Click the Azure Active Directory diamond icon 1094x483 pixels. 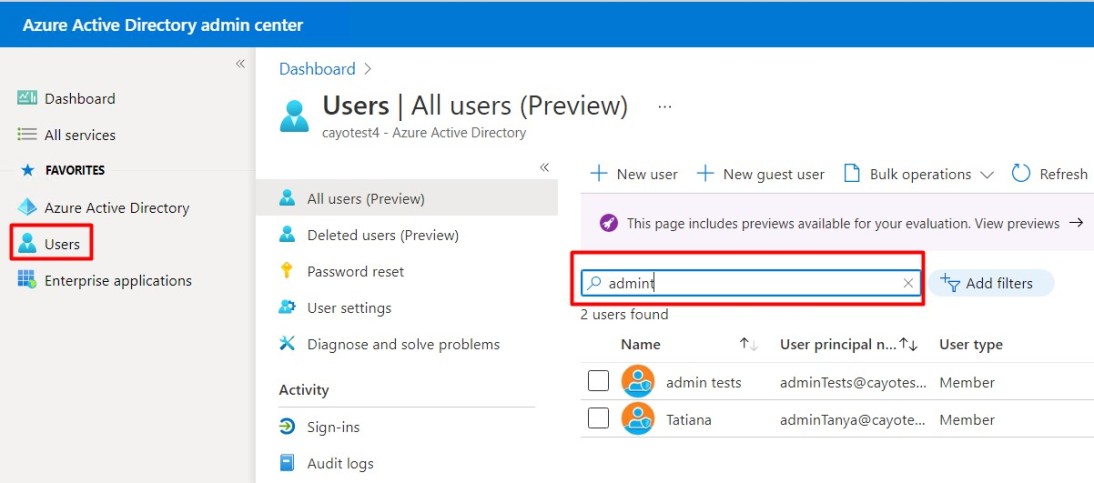tap(27, 207)
